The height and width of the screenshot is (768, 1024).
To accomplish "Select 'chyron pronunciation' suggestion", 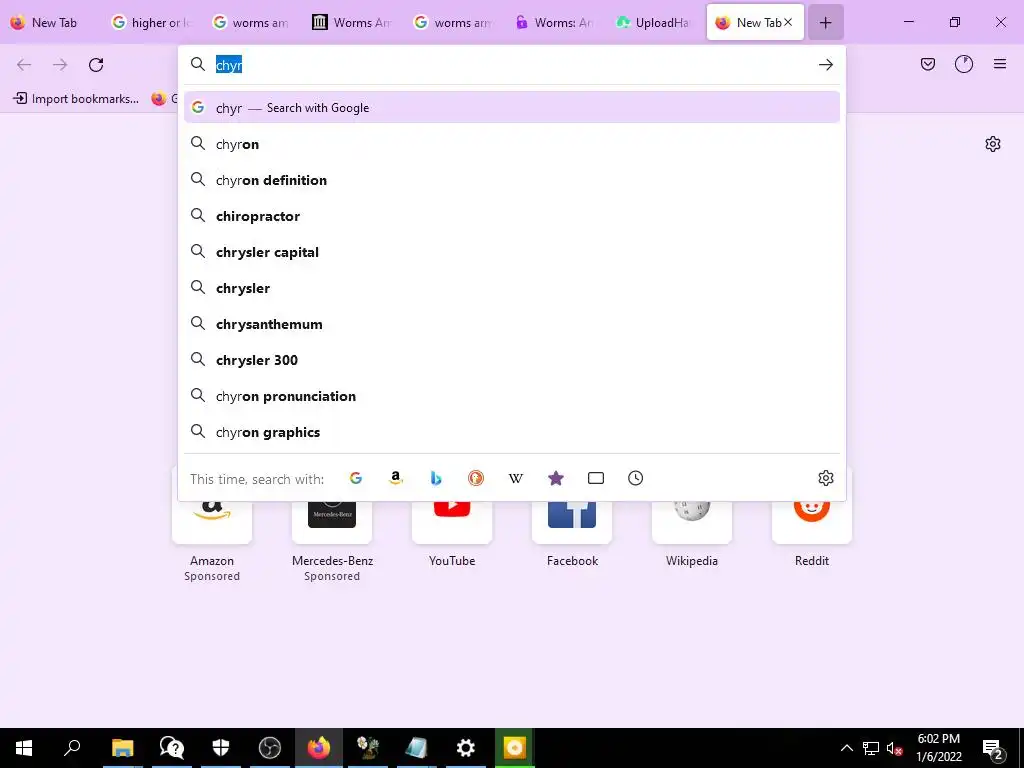I will coord(512,396).
